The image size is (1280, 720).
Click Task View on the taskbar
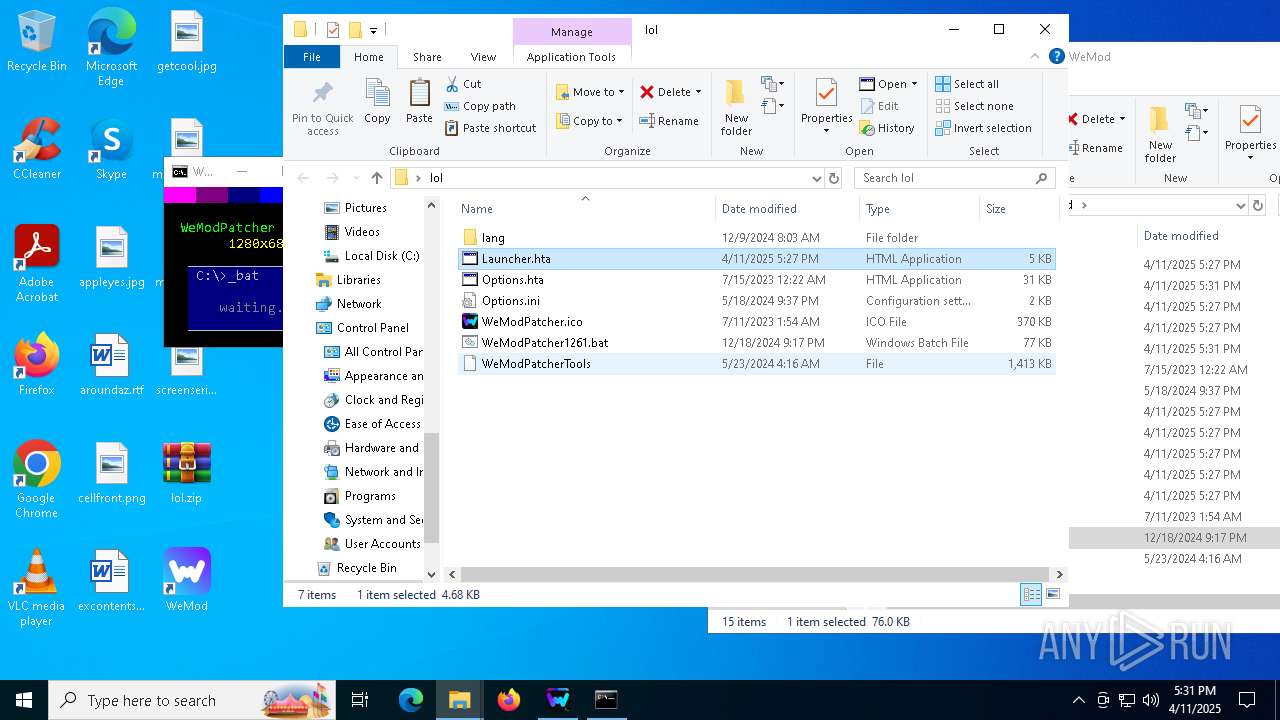(360, 700)
